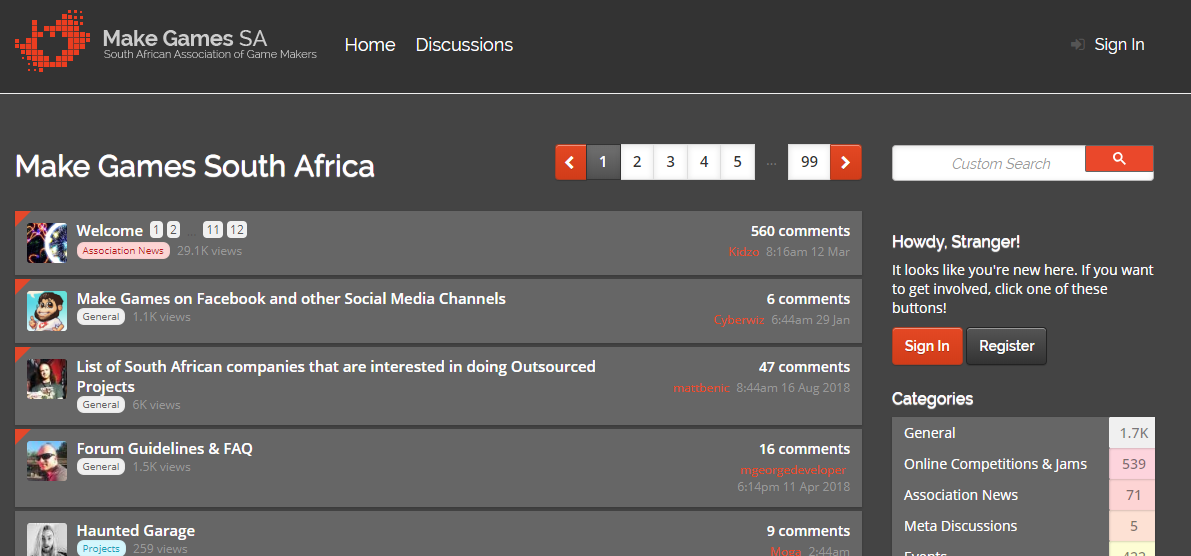
Task: Click Sign In in the top header
Action: 1119,45
